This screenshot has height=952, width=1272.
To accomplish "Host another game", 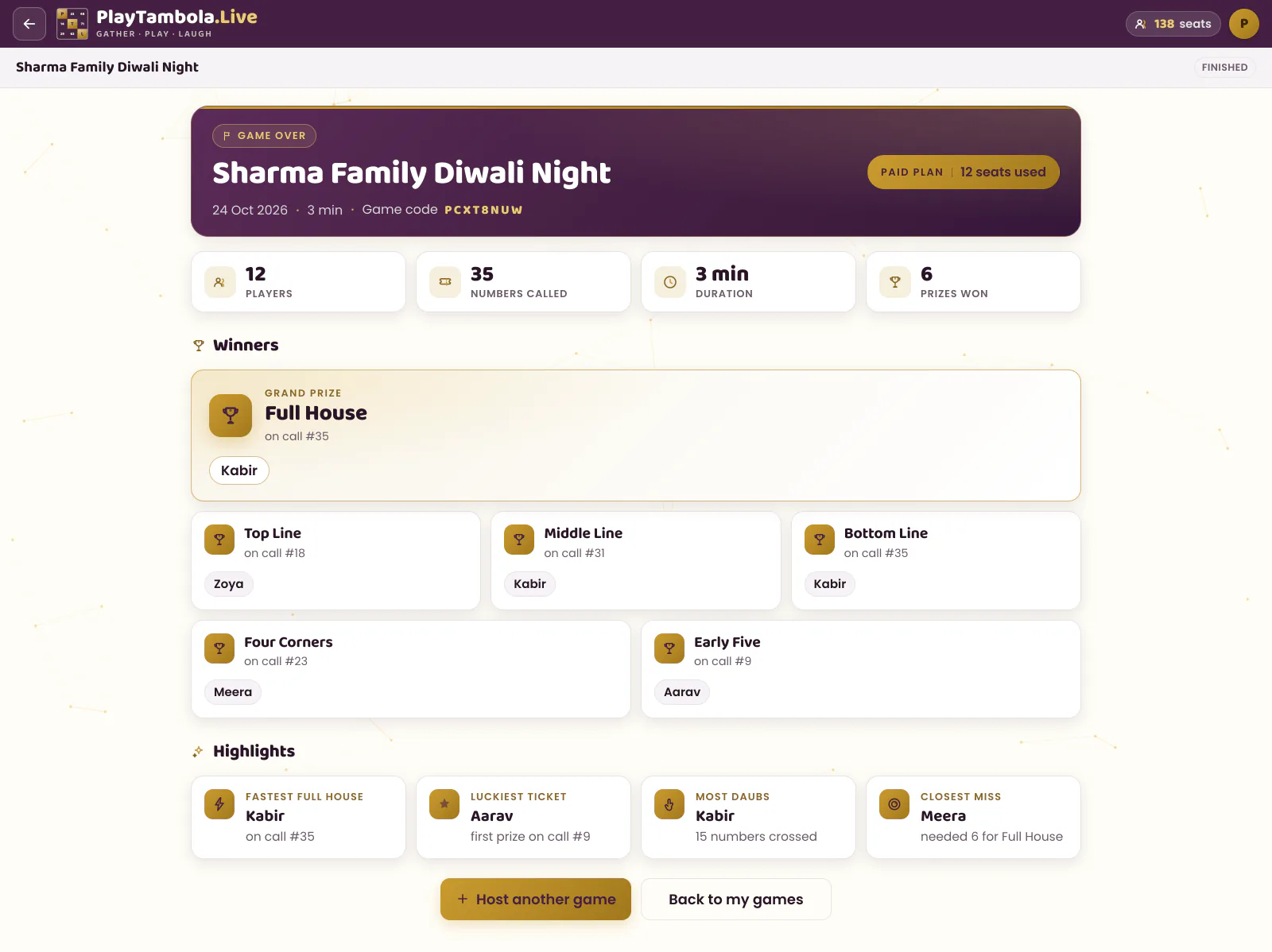I will pos(536,900).
